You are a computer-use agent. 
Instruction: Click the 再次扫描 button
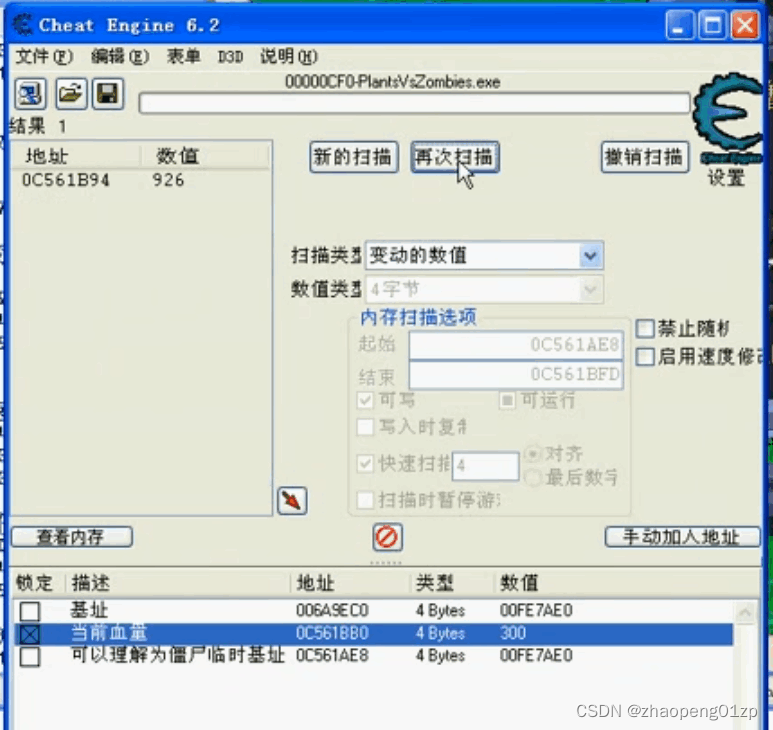coord(455,157)
